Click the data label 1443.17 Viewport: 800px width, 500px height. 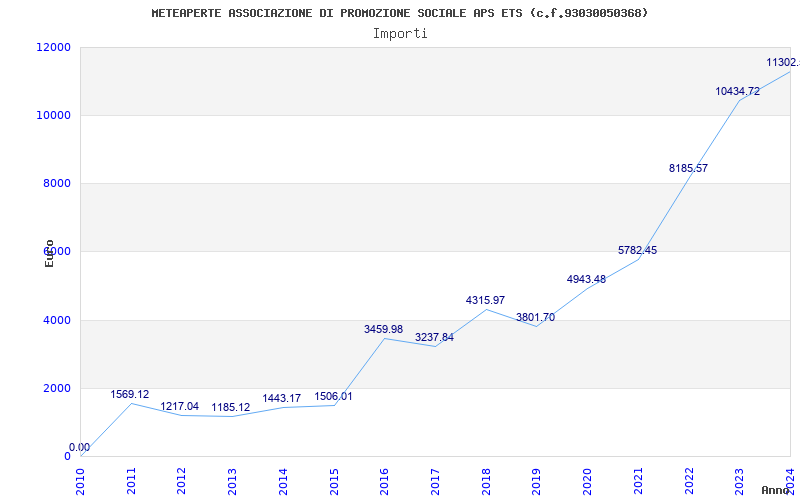coord(282,398)
